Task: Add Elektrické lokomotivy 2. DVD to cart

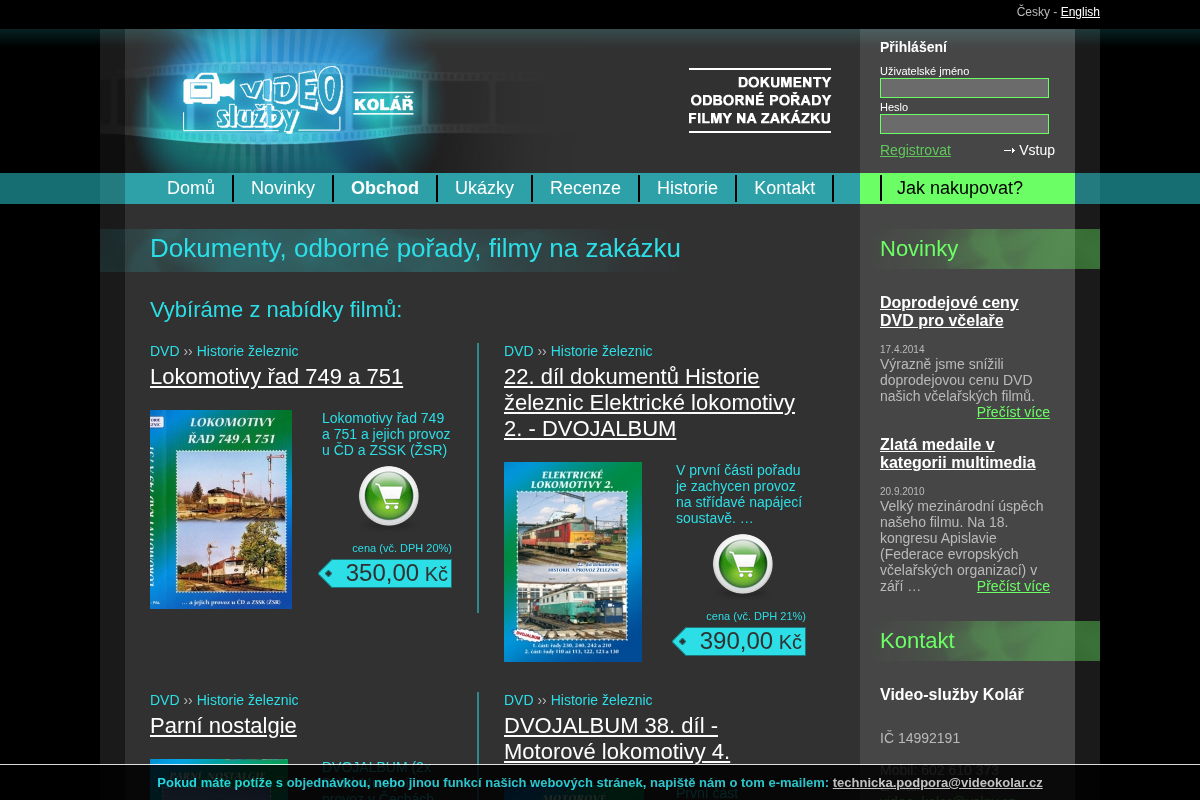Action: click(x=742, y=564)
